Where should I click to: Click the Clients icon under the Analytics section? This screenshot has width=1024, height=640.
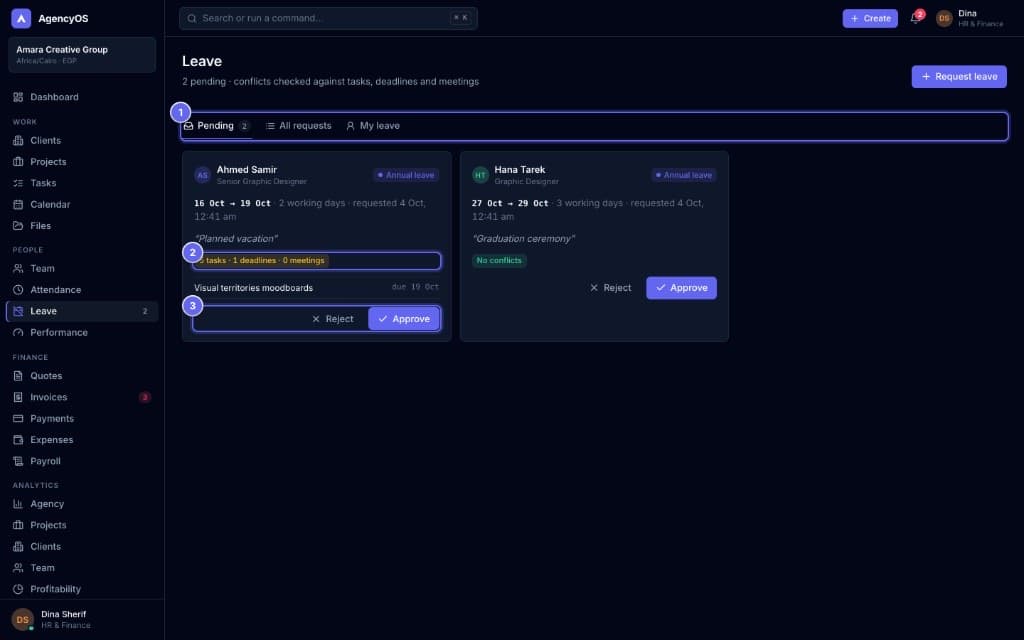click(18, 547)
